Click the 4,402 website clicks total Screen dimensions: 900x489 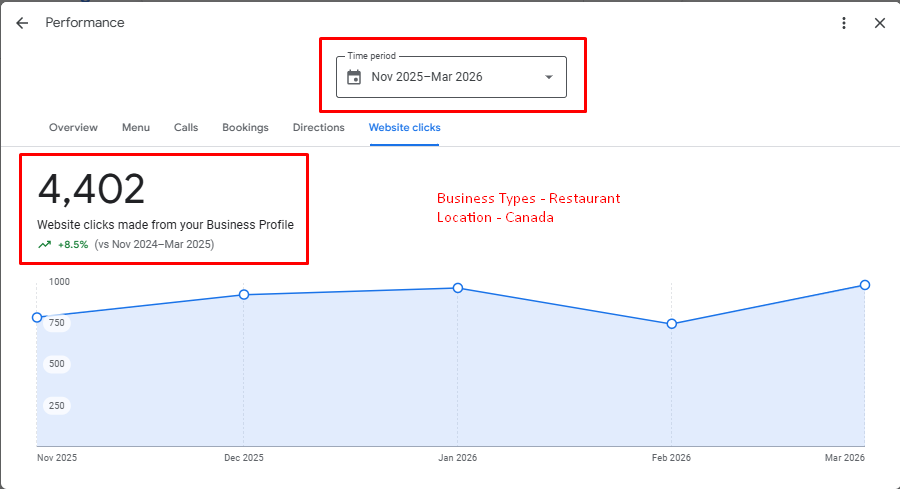tap(91, 190)
